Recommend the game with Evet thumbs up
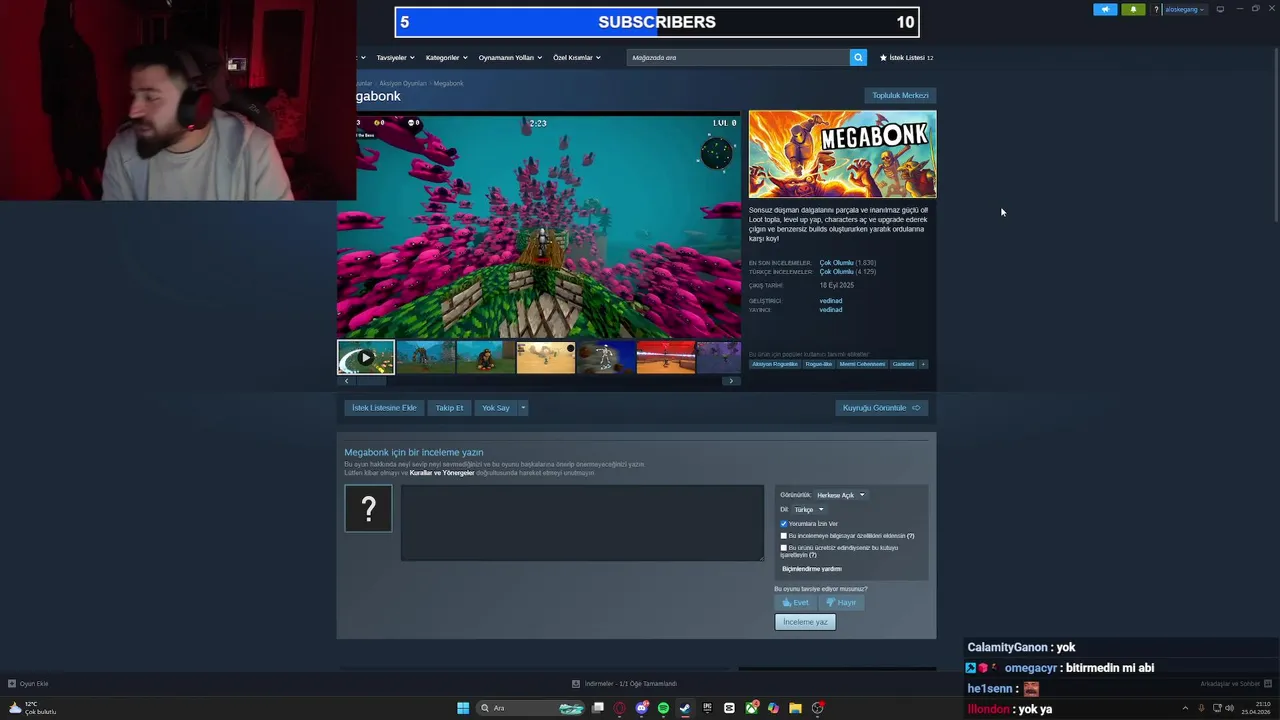Image resolution: width=1280 pixels, height=720 pixels. click(x=796, y=602)
